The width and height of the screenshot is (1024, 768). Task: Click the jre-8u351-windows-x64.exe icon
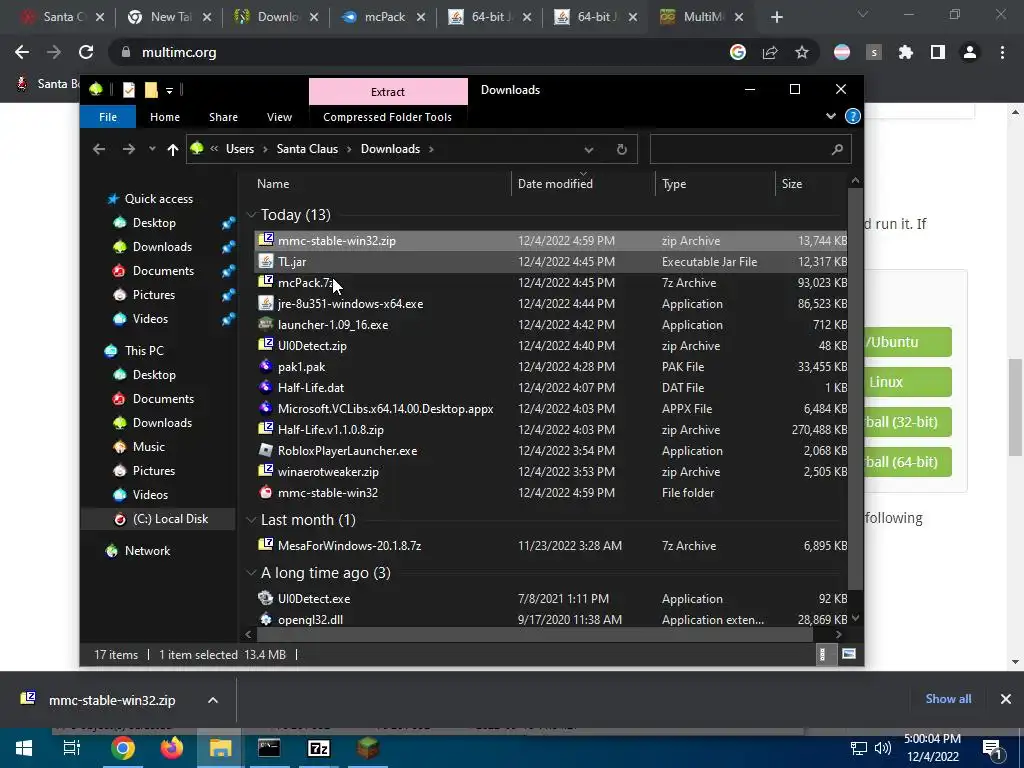point(266,303)
